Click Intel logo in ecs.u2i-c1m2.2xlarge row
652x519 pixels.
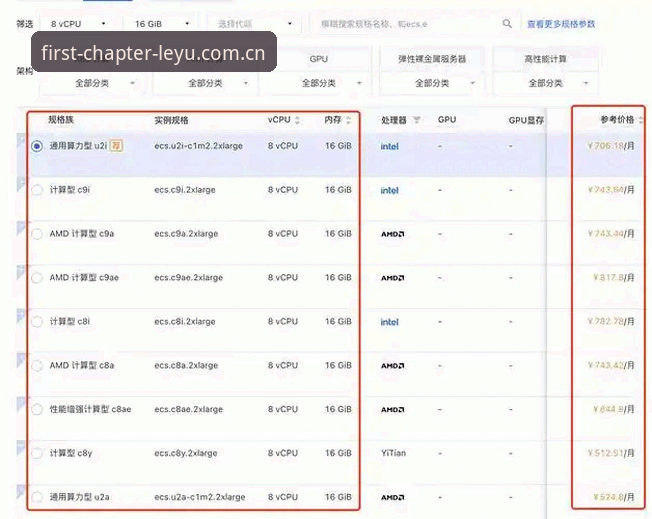(389, 146)
